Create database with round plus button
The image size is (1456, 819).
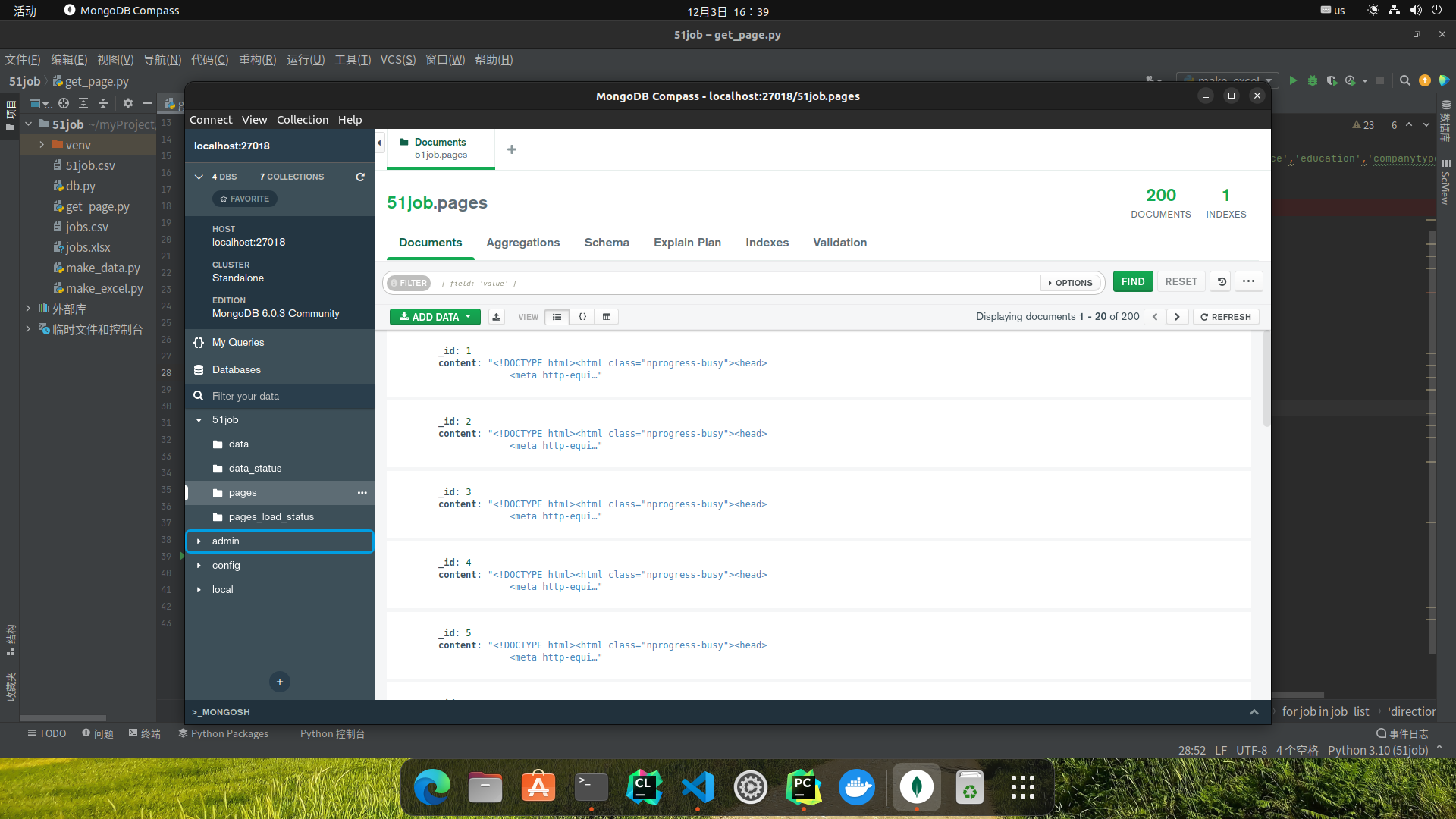280,682
